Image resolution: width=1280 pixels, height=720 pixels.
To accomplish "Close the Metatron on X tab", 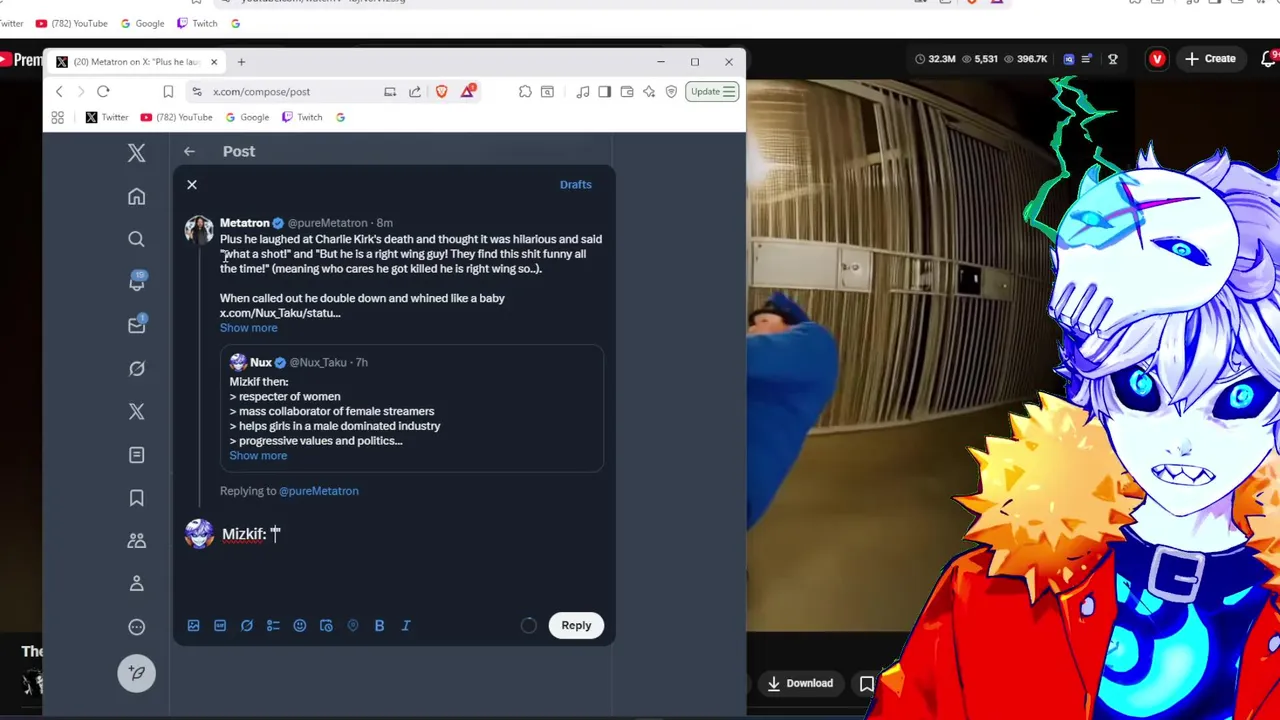I will [213, 62].
